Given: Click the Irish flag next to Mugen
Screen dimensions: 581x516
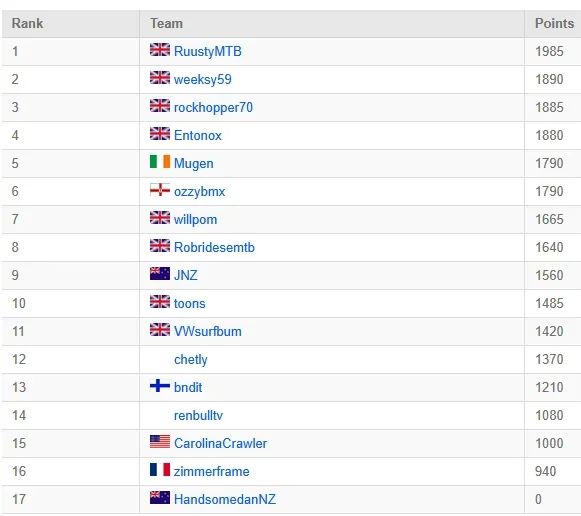Looking at the screenshot, I should 160,162.
